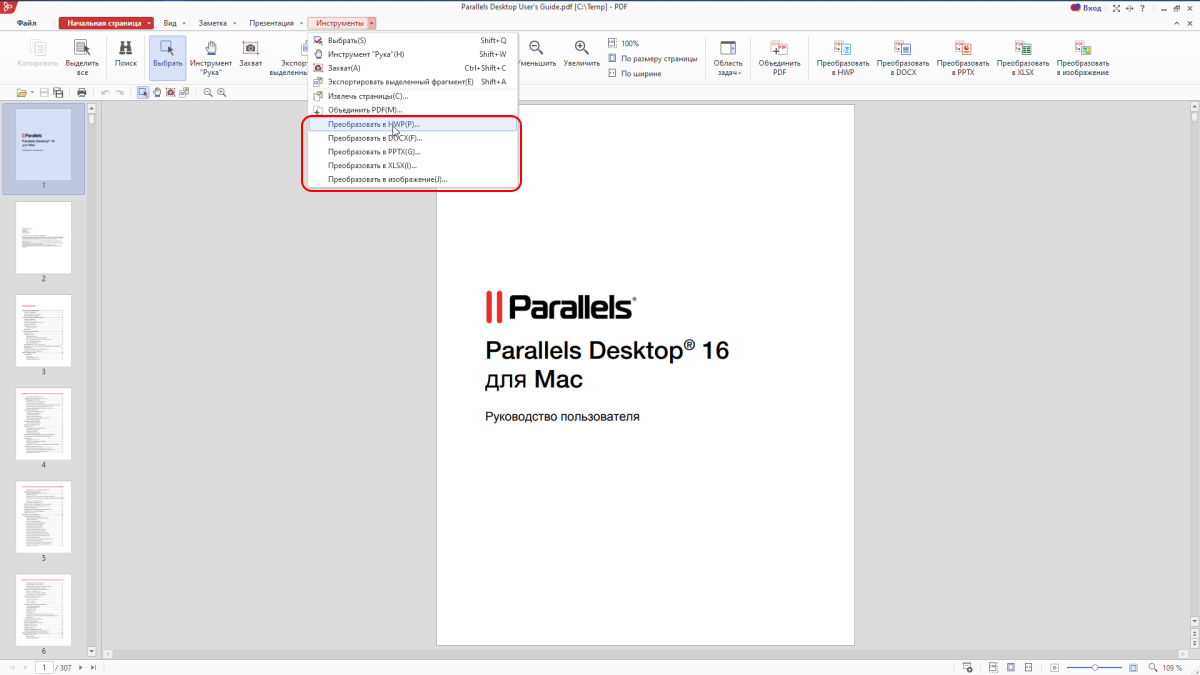Screen dimensions: 1200x675
Task: Click the 109 % zoom value
Action: pos(1172,667)
